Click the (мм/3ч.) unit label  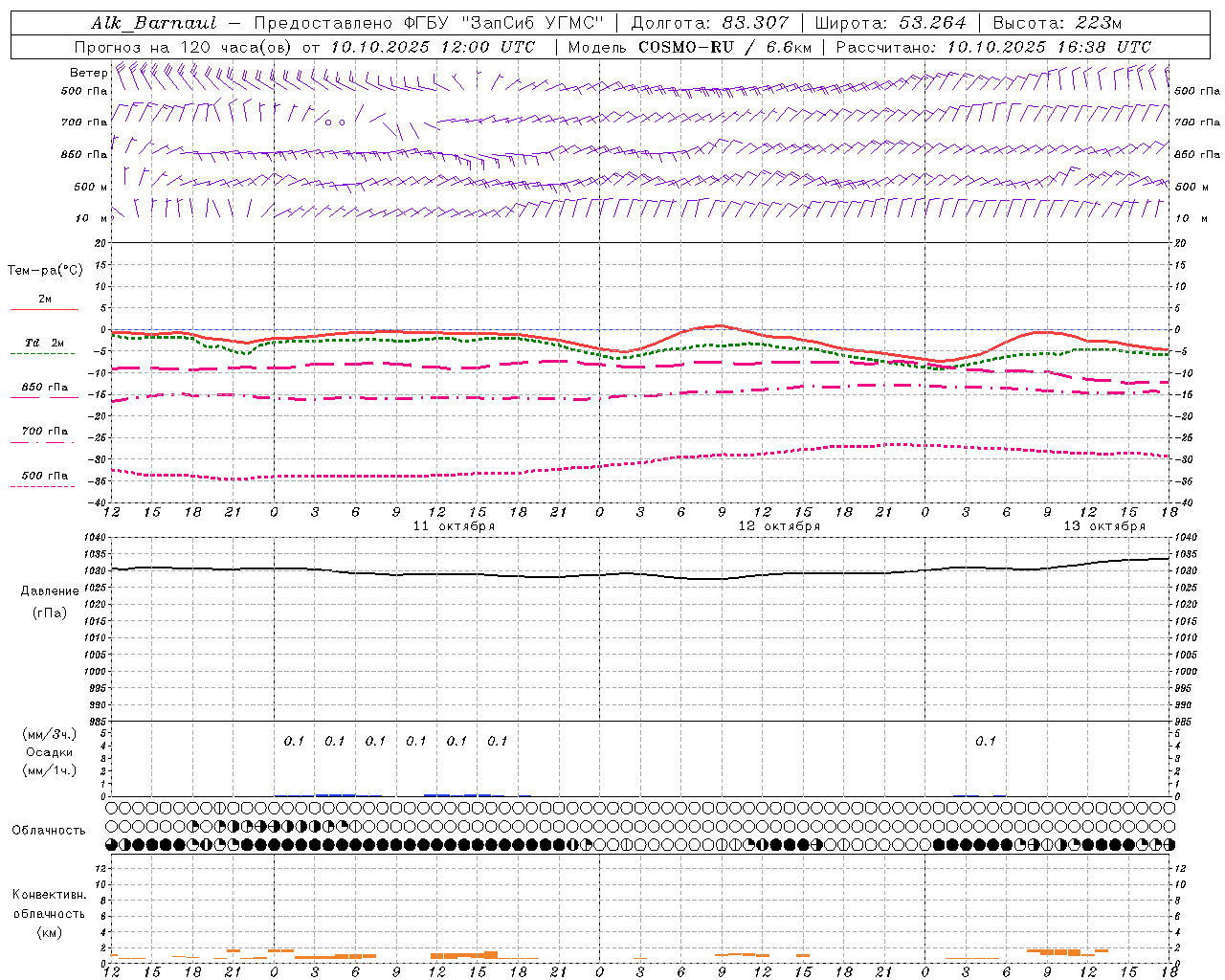point(50,734)
